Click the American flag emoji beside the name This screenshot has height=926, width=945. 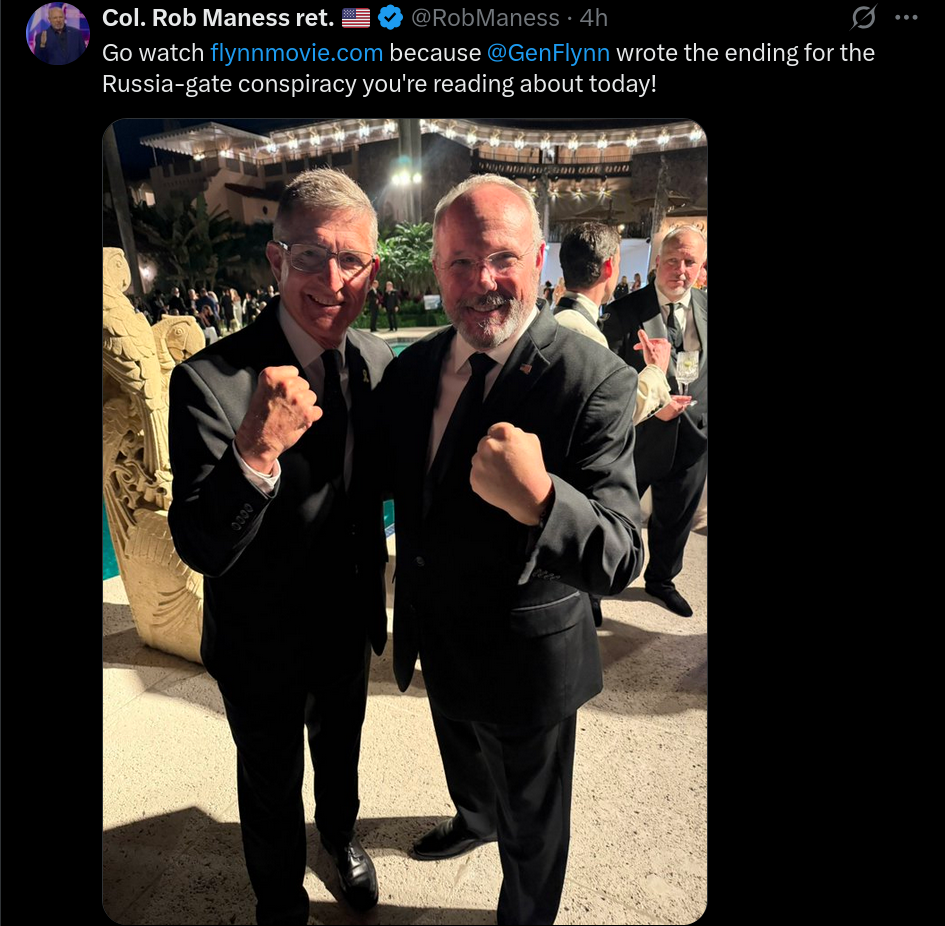pos(356,18)
